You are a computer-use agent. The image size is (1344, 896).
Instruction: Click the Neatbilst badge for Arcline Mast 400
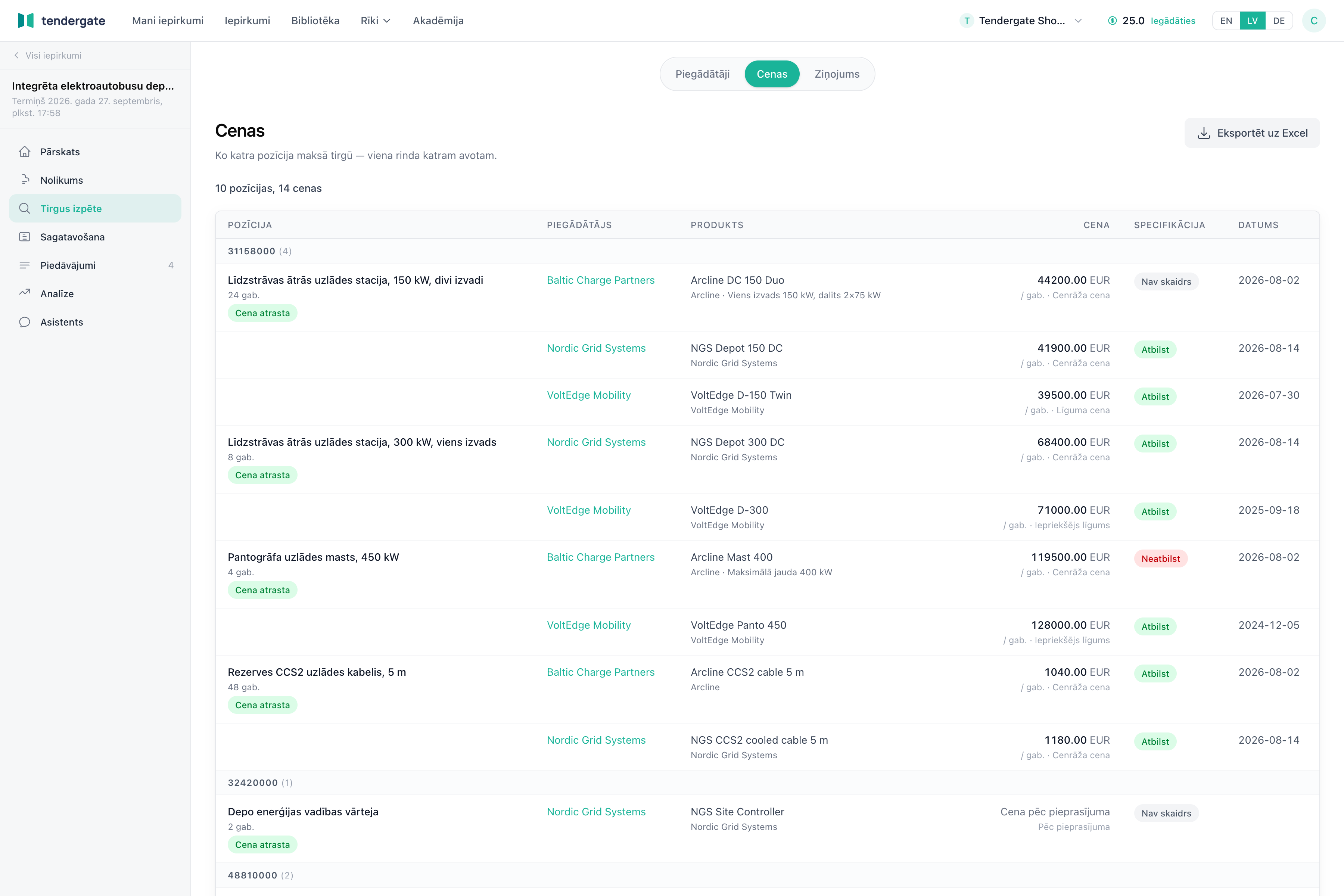coord(1161,558)
